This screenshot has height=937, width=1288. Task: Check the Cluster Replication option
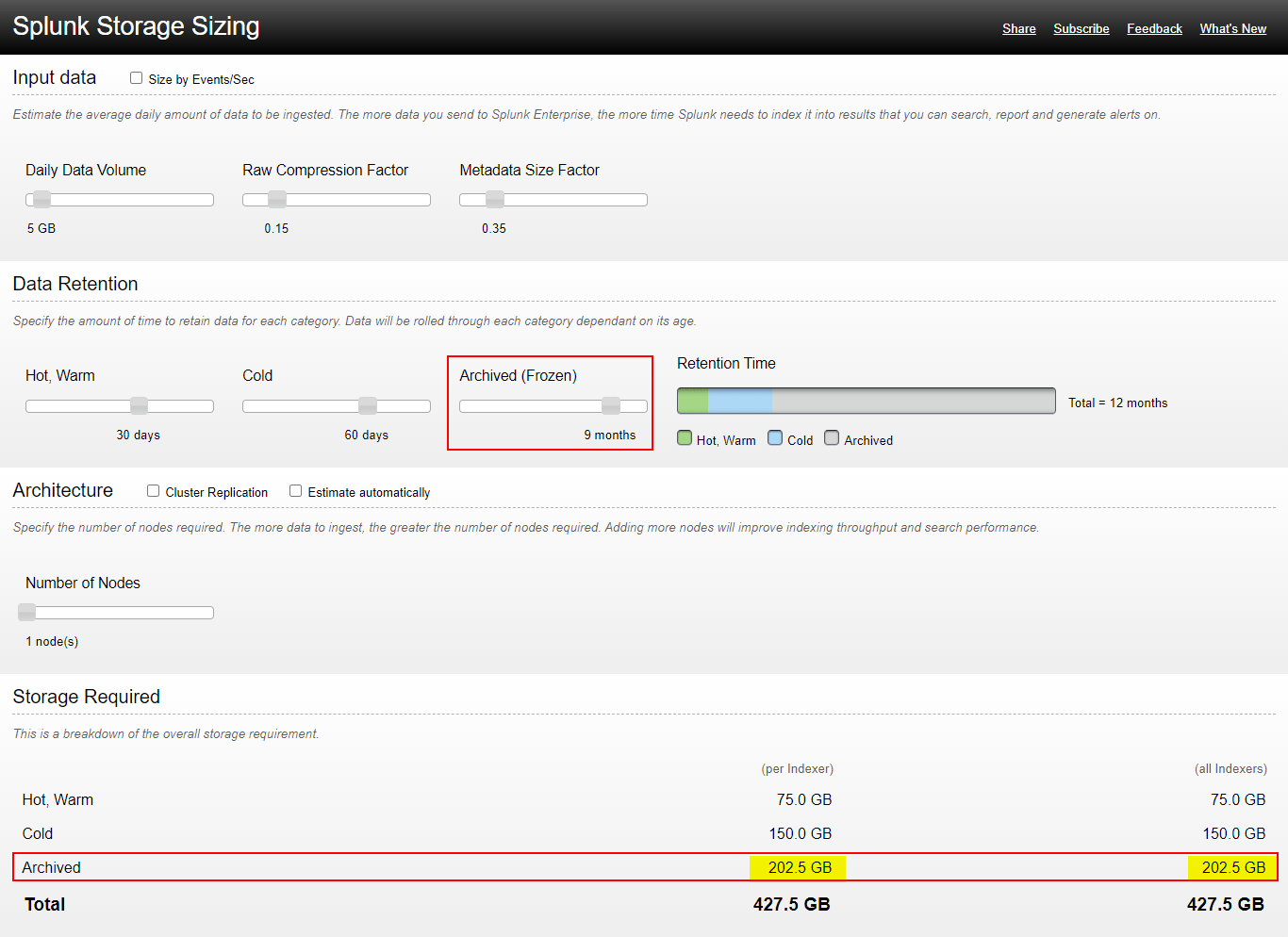[153, 491]
